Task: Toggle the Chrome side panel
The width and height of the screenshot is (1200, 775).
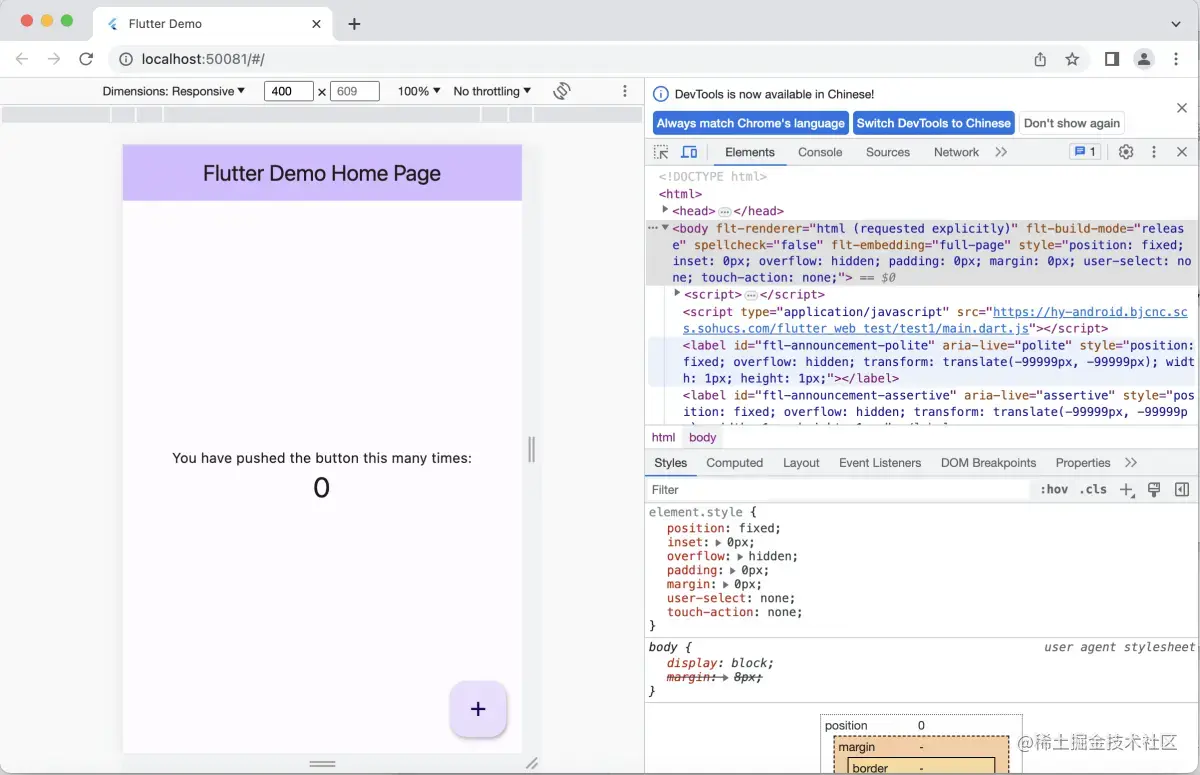Action: point(1112,59)
